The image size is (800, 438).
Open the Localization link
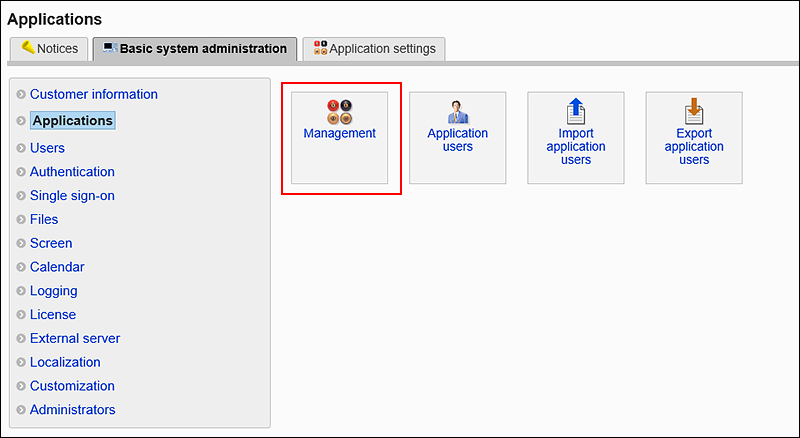65,362
